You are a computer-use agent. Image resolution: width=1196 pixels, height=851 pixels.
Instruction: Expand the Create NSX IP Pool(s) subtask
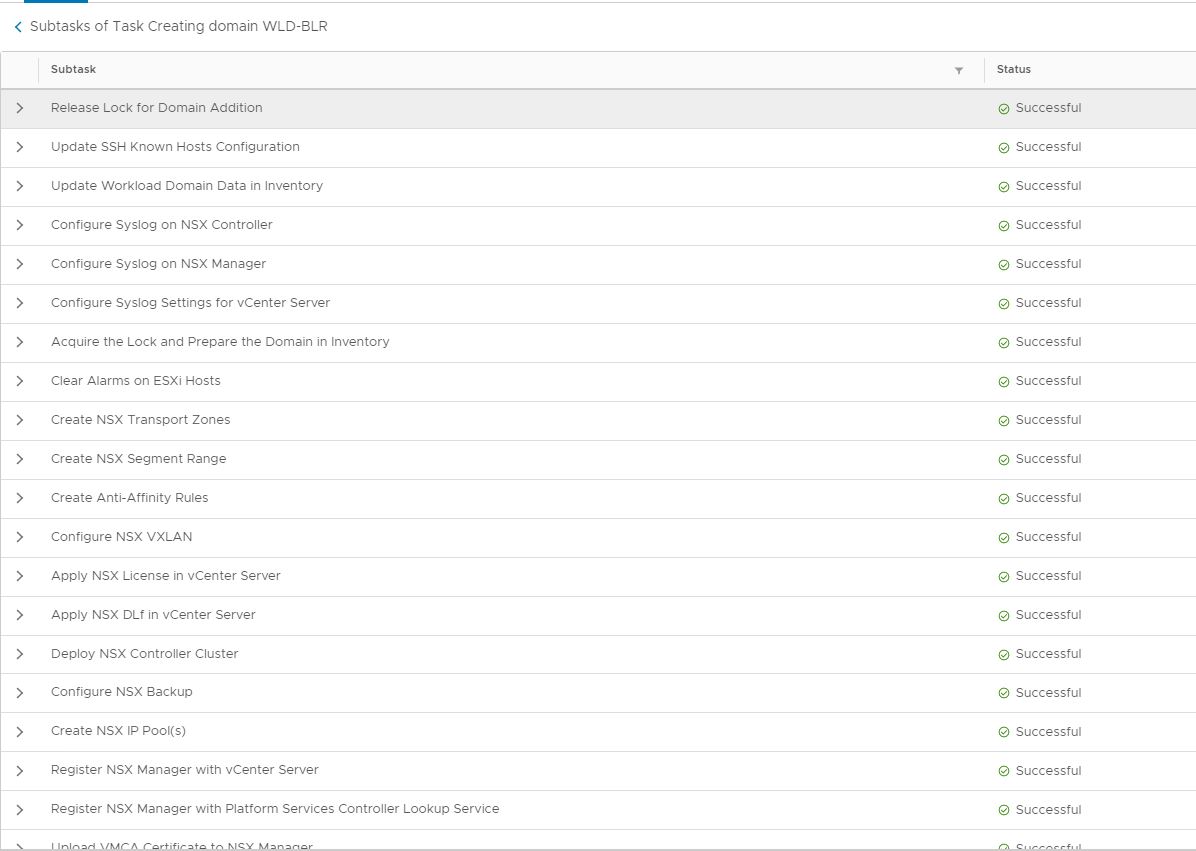[x=19, y=731]
